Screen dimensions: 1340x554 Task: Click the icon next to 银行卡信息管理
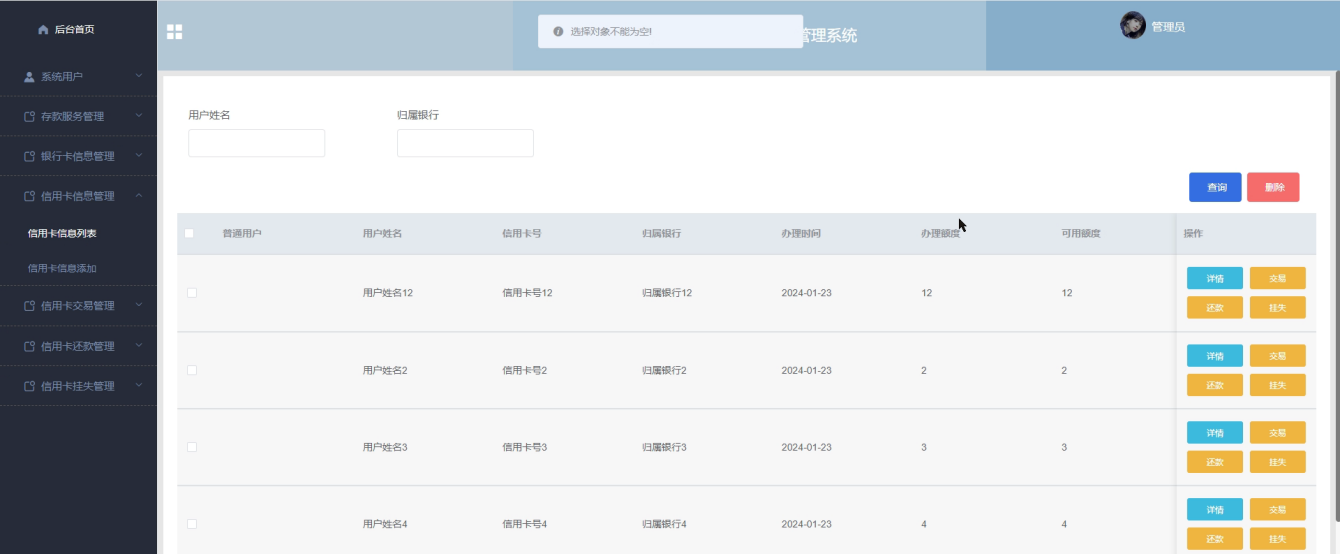coord(29,157)
